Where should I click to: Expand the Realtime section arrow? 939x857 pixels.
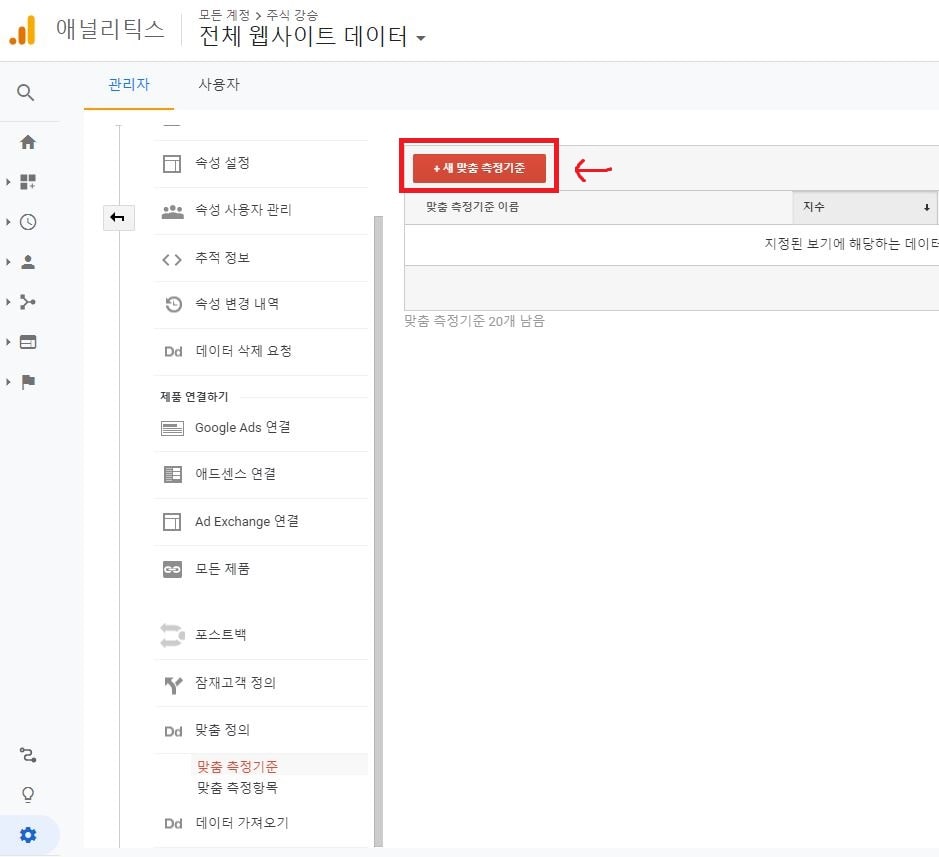tap(8, 222)
